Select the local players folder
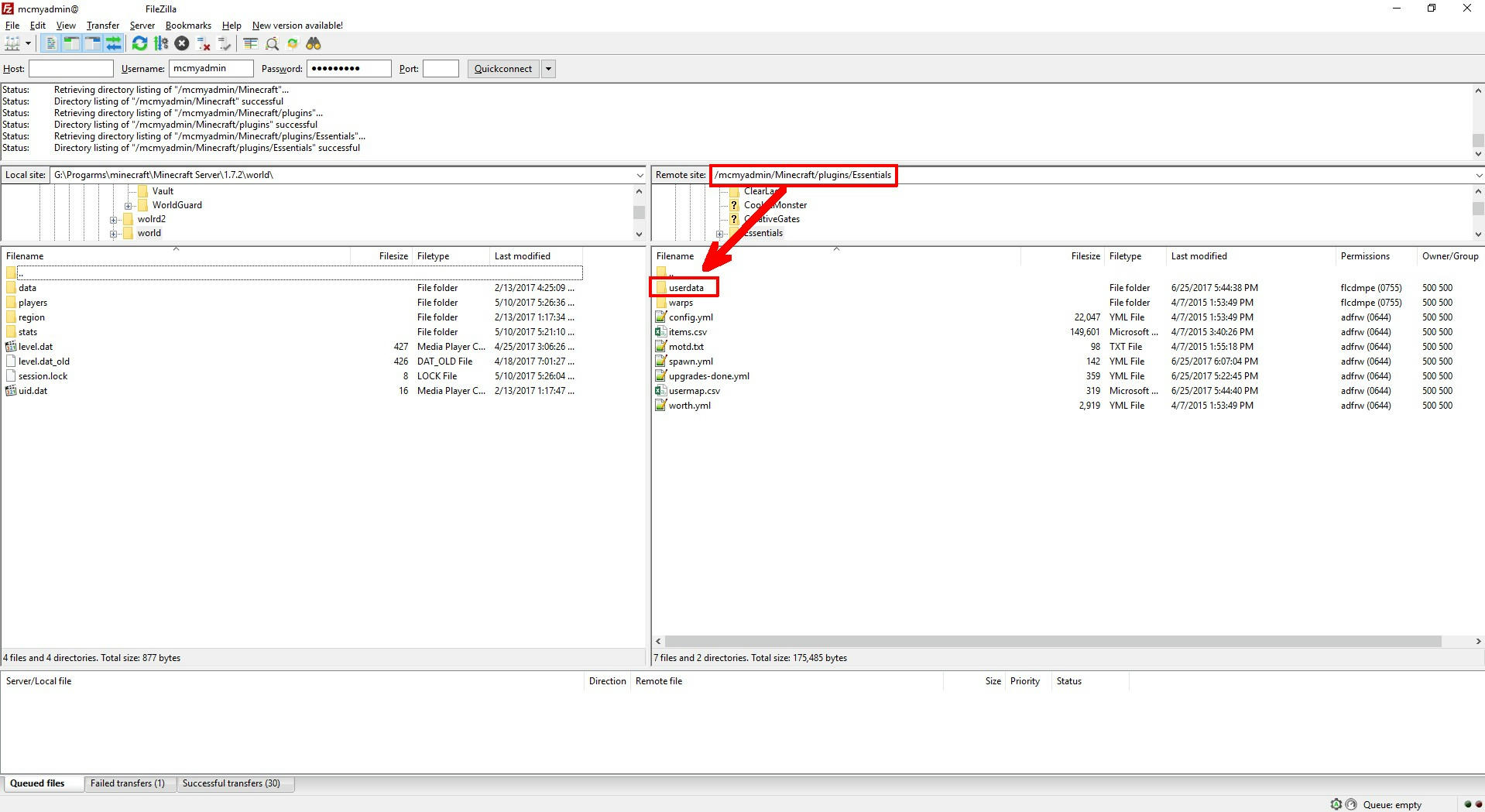Image resolution: width=1485 pixels, height=812 pixels. [x=33, y=303]
